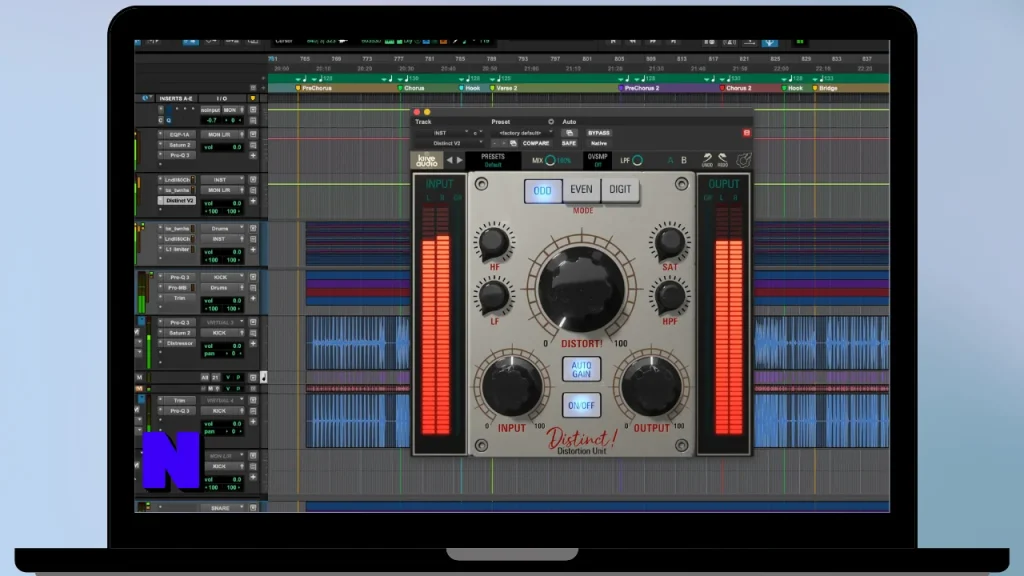This screenshot has width=1024, height=576.
Task: Open the EQP-1A insert slot
Action: (x=180, y=135)
